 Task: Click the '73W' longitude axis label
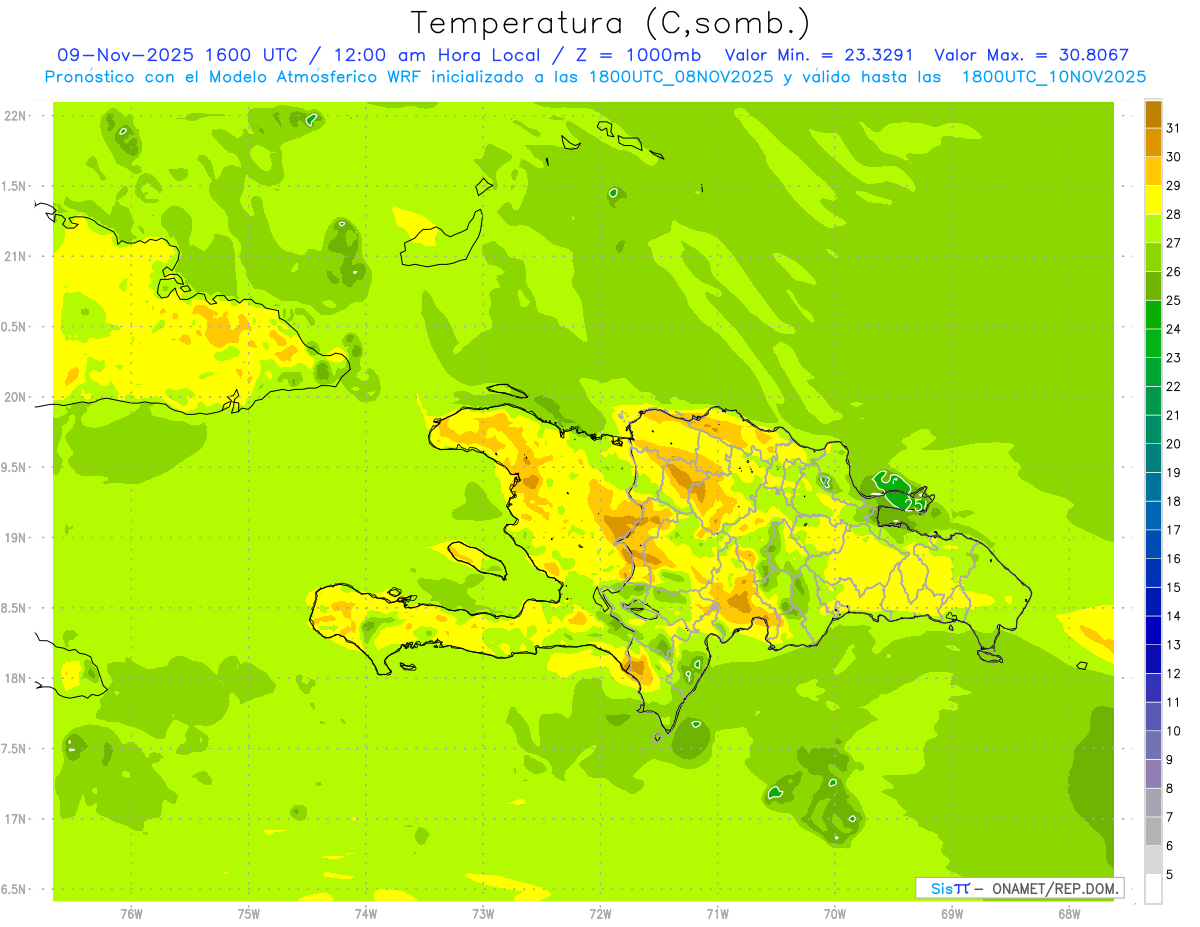point(483,913)
